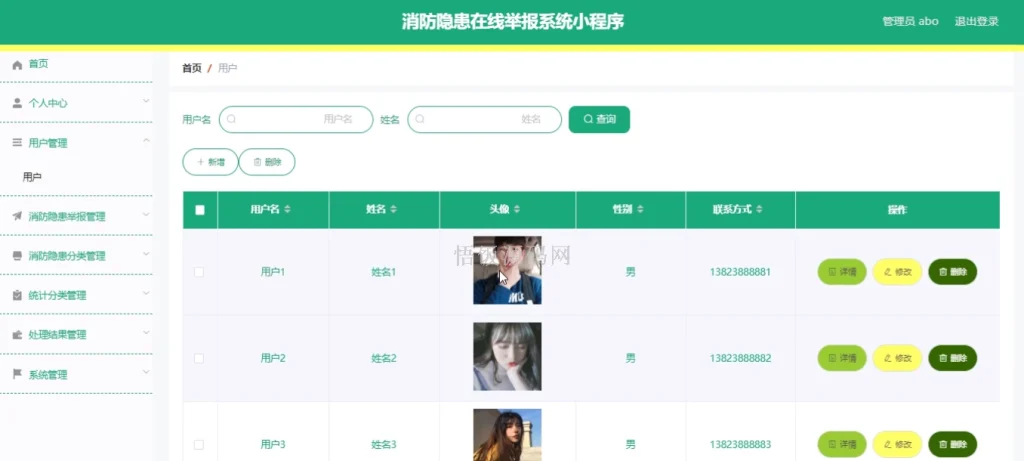The height and width of the screenshot is (461, 1024).
Task: Click 删除 for 用户2 row
Action: (952, 358)
